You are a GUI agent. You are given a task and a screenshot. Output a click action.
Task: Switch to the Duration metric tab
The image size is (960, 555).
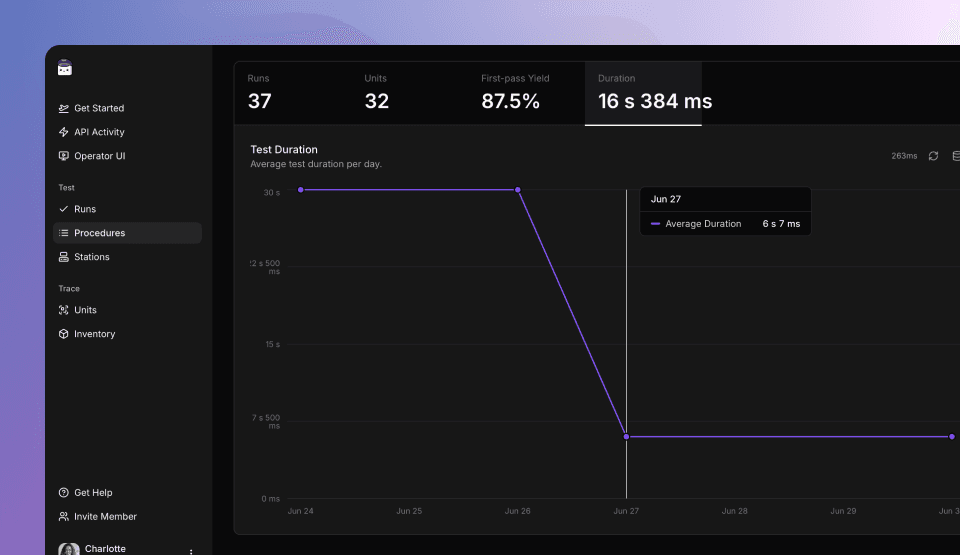pos(643,93)
